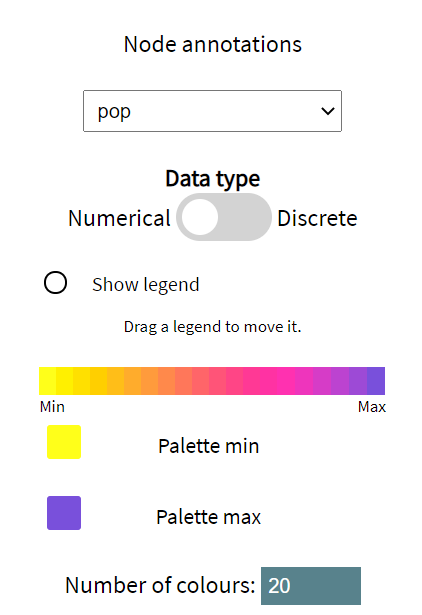Click the 'Data type' heading
The height and width of the screenshot is (615, 422).
pos(213,179)
